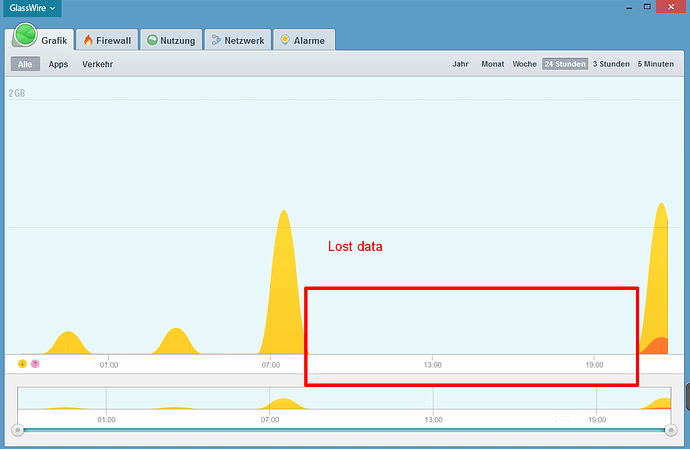Set time range to Monat

pos(492,64)
